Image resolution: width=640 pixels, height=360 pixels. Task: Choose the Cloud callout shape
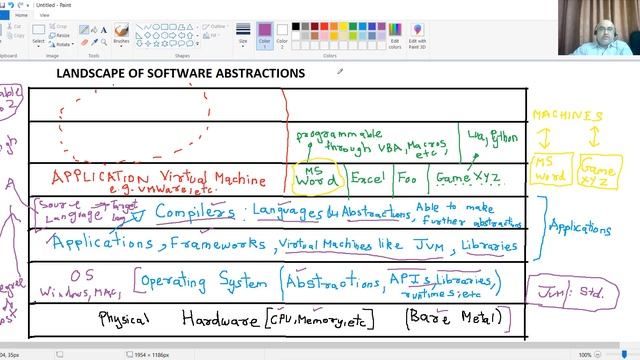(190, 43)
